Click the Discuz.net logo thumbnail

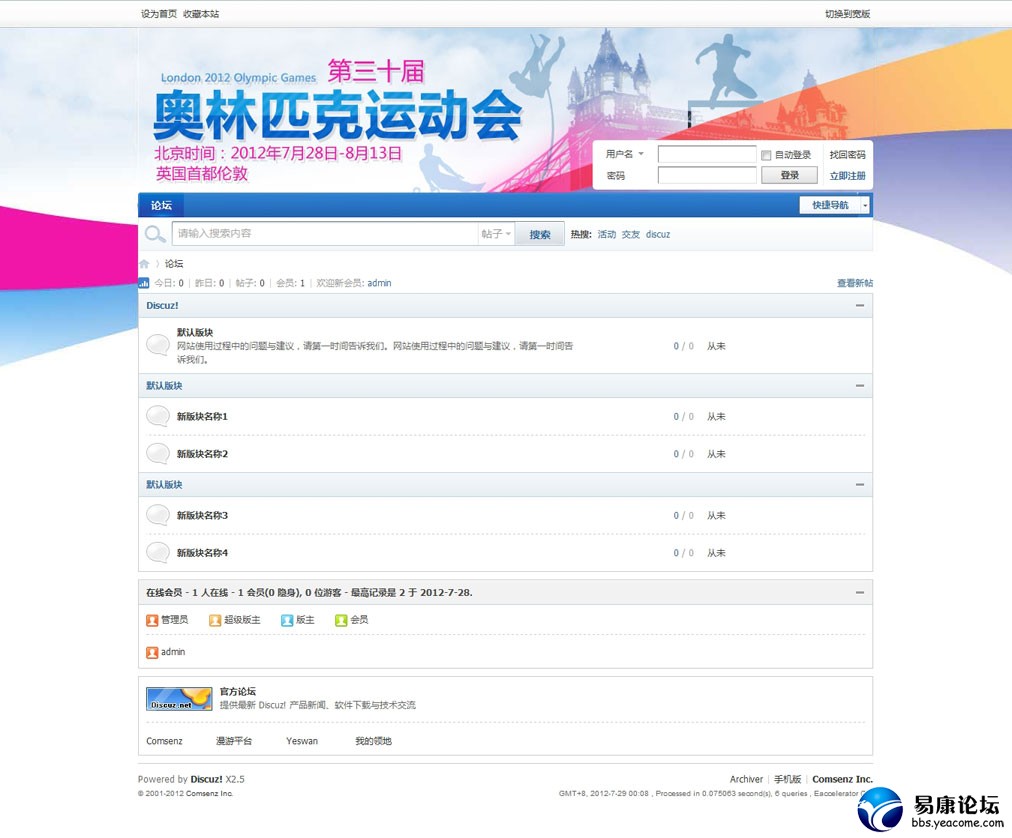tap(179, 699)
